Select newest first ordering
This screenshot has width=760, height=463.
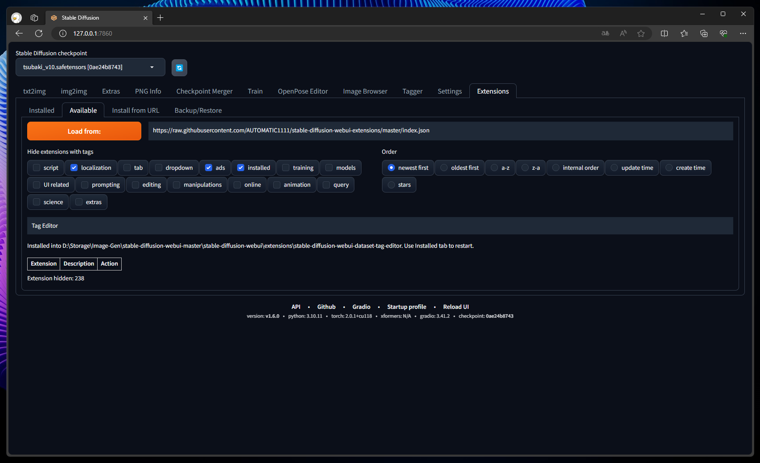[391, 168]
